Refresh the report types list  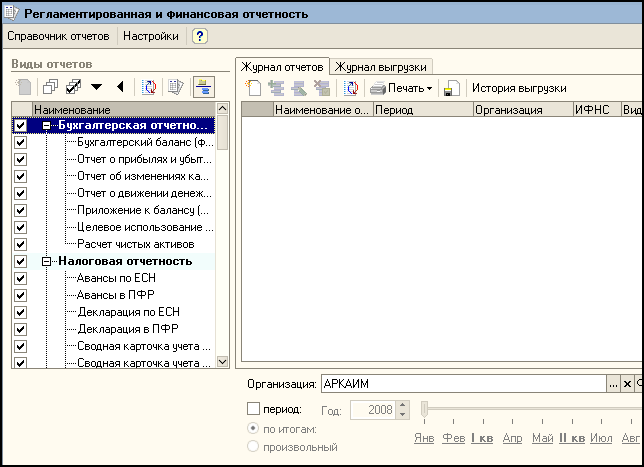click(x=149, y=87)
